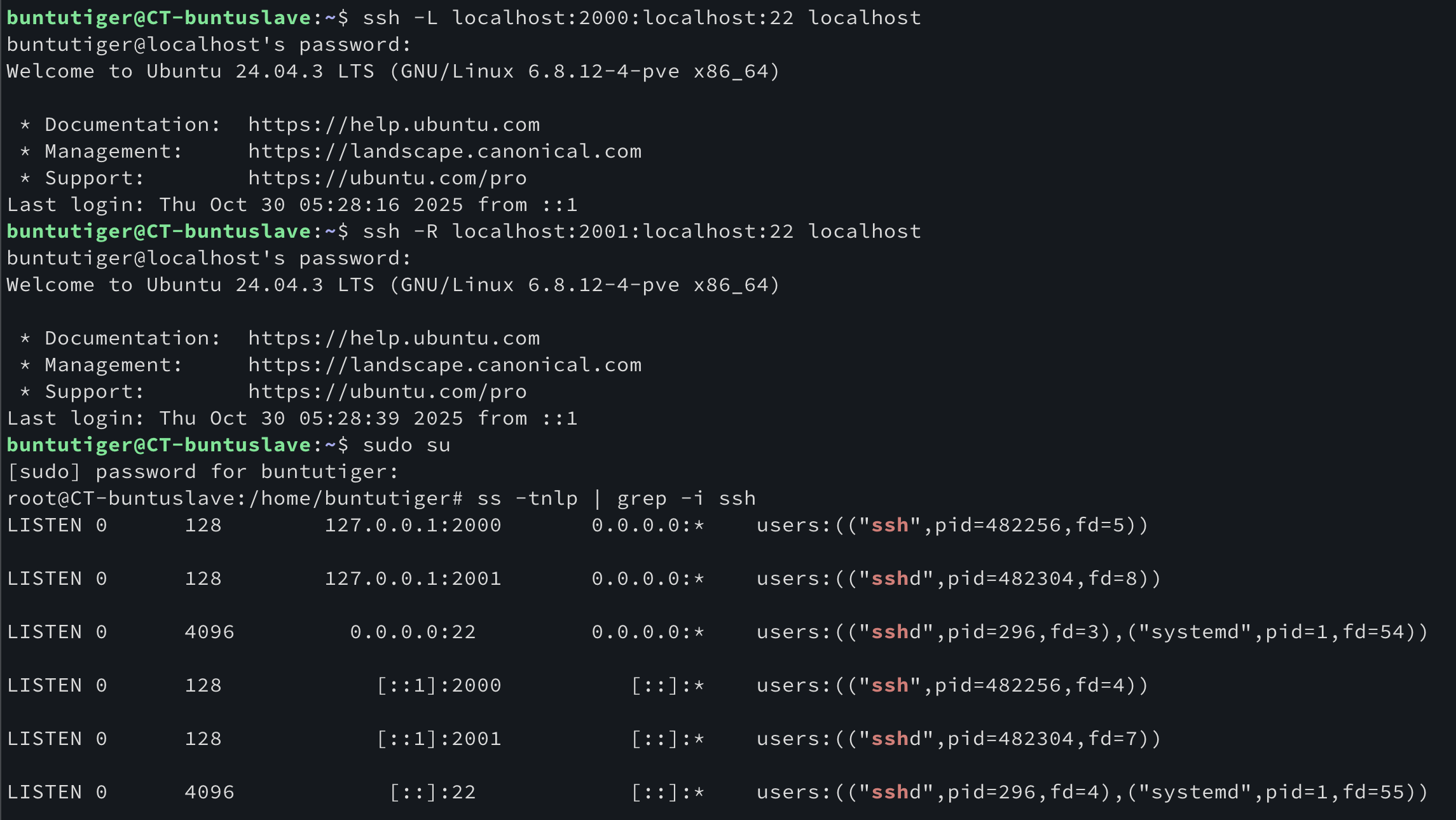This screenshot has width=1456, height=820.
Task: Open the landscape.canonical.com link after the ssh -R login
Action: 444,365
